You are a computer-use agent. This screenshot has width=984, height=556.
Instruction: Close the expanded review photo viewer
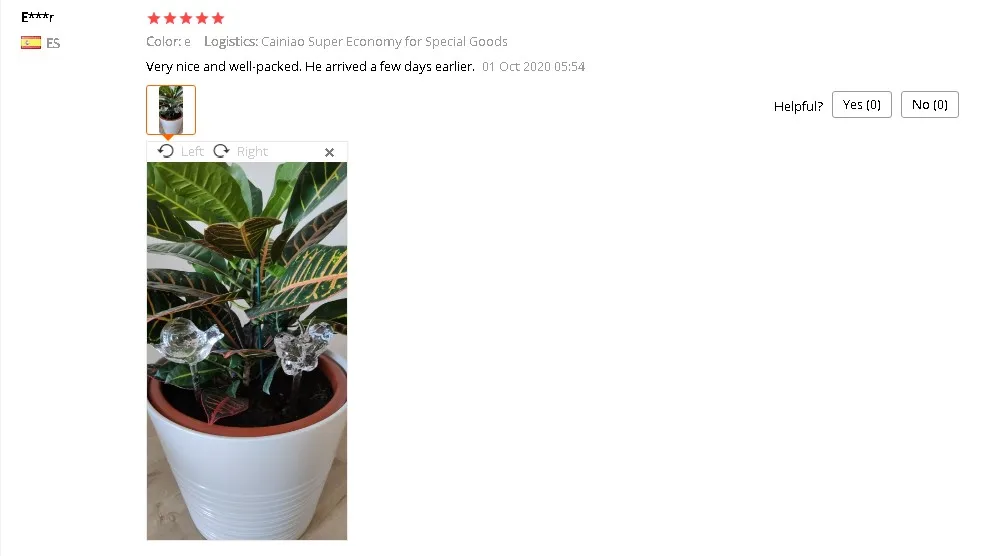[329, 152]
